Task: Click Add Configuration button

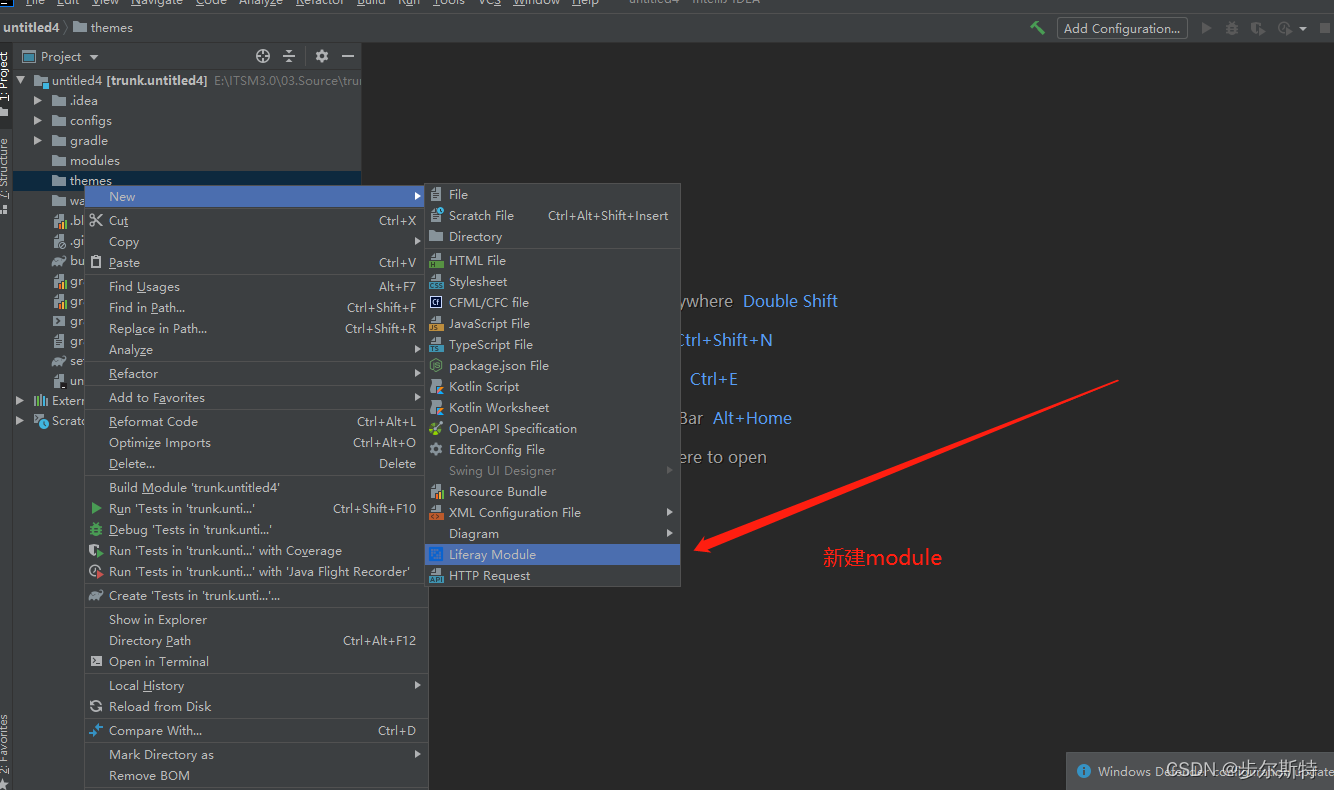Action: pyautogui.click(x=1122, y=28)
